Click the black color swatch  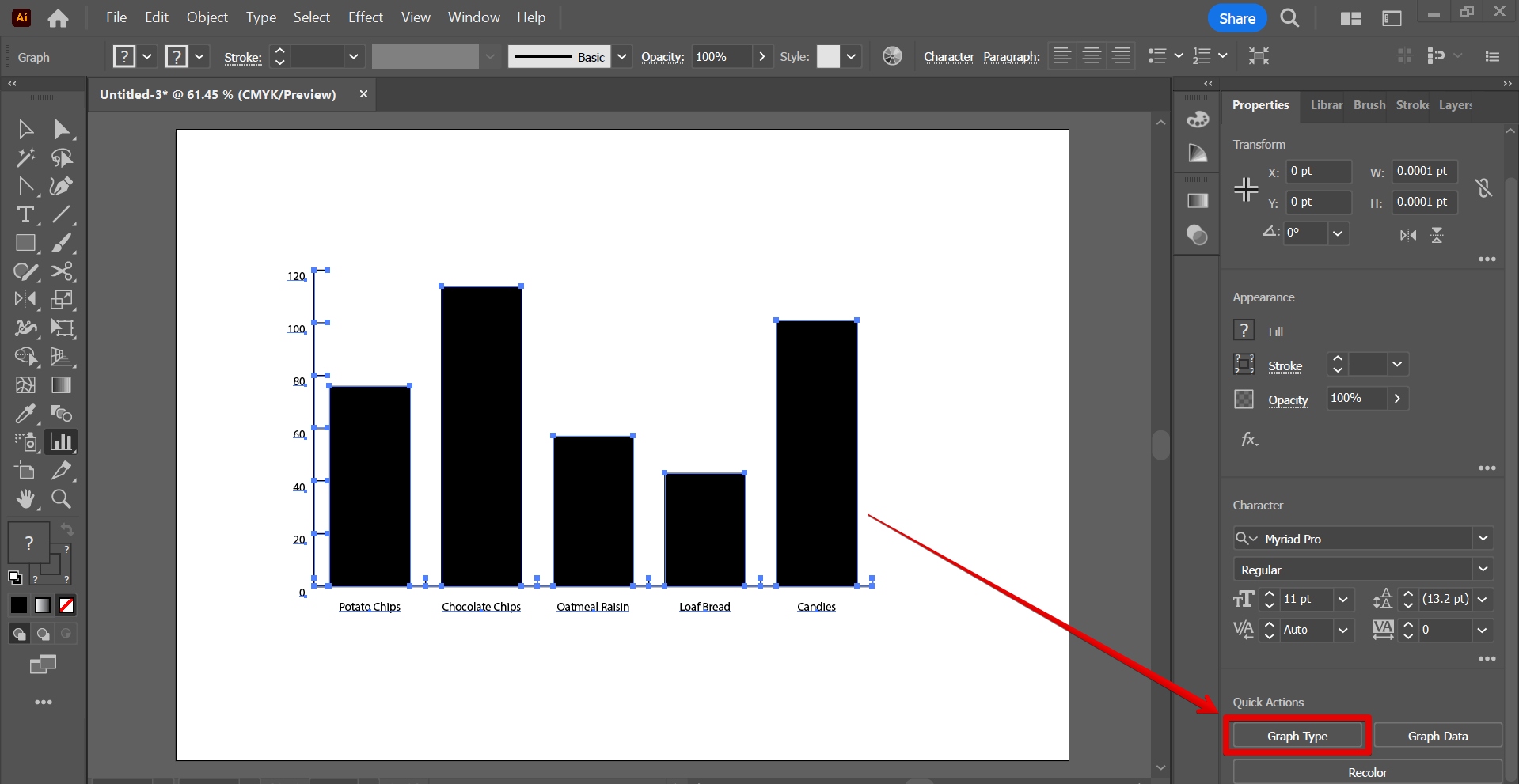19,605
